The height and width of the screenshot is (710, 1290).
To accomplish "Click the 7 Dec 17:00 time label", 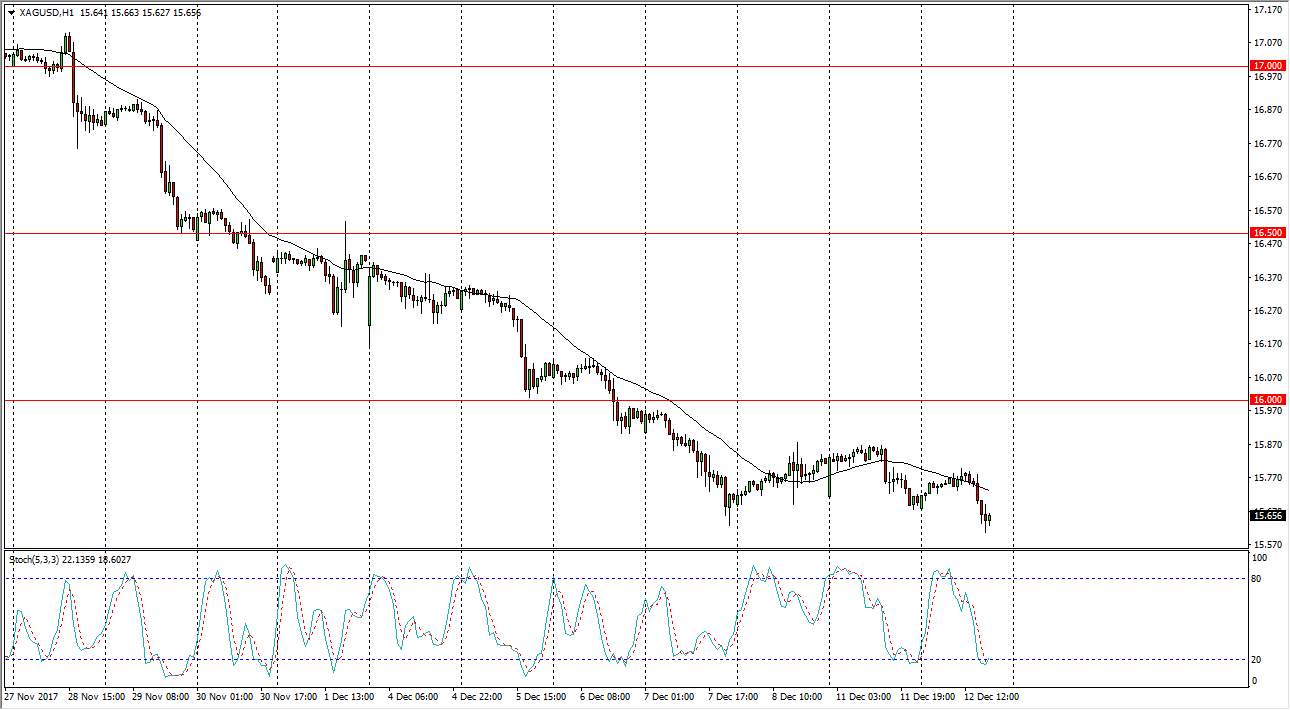I will pyautogui.click(x=733, y=696).
